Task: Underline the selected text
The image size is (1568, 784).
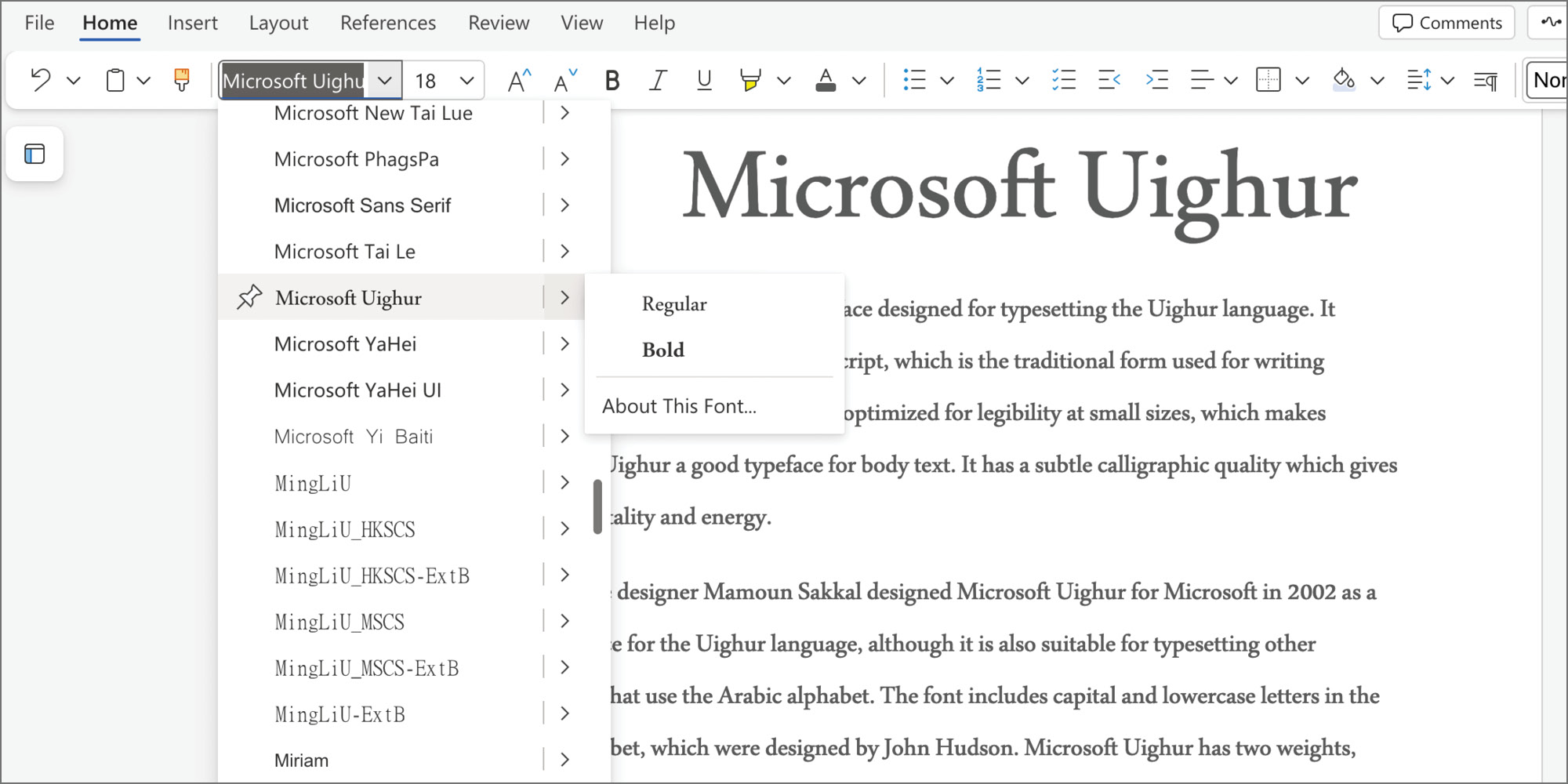Action: (703, 79)
